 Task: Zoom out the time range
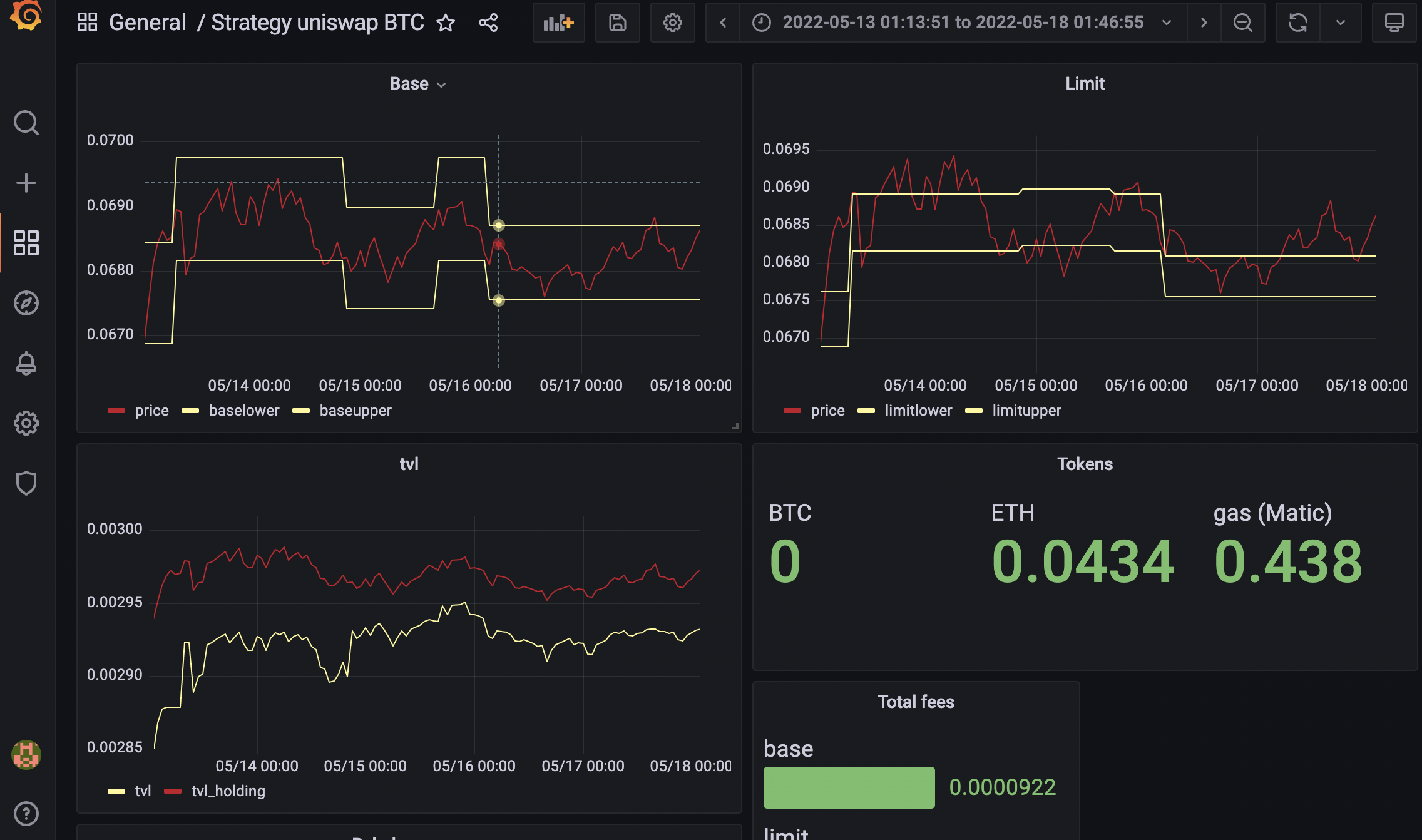1243,23
